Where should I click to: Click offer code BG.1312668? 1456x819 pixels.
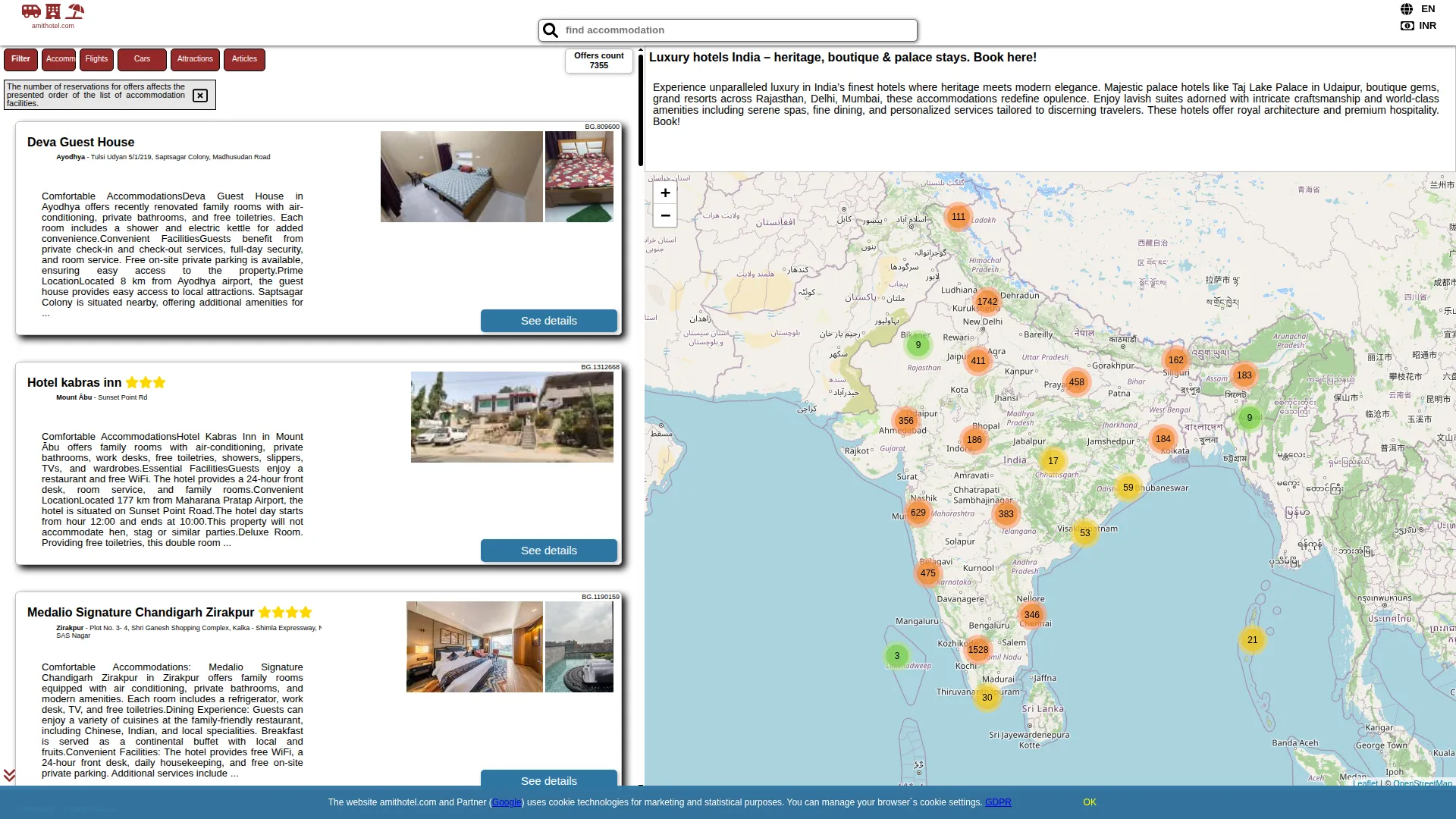(x=601, y=367)
